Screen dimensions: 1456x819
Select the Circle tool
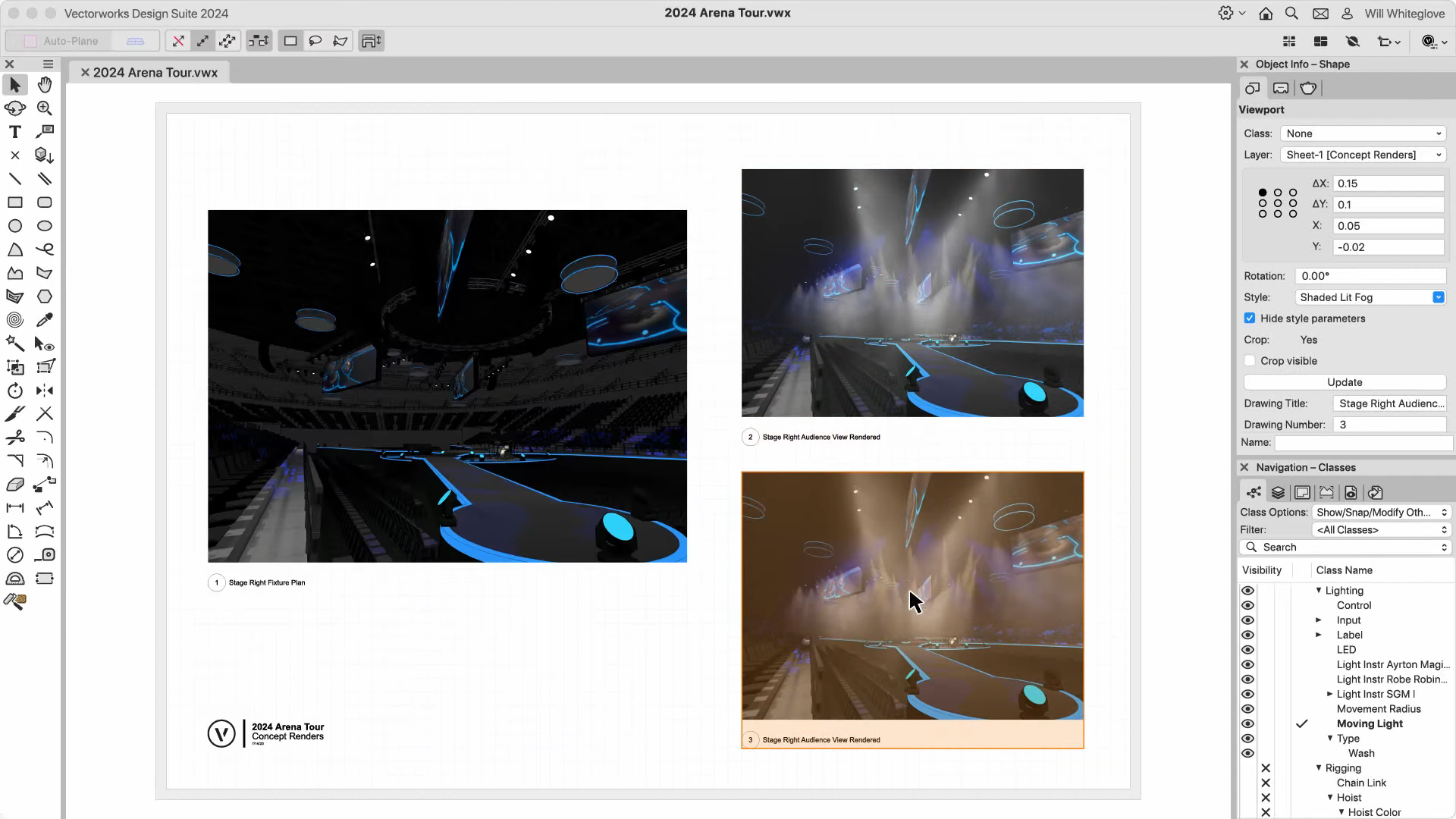click(x=15, y=226)
